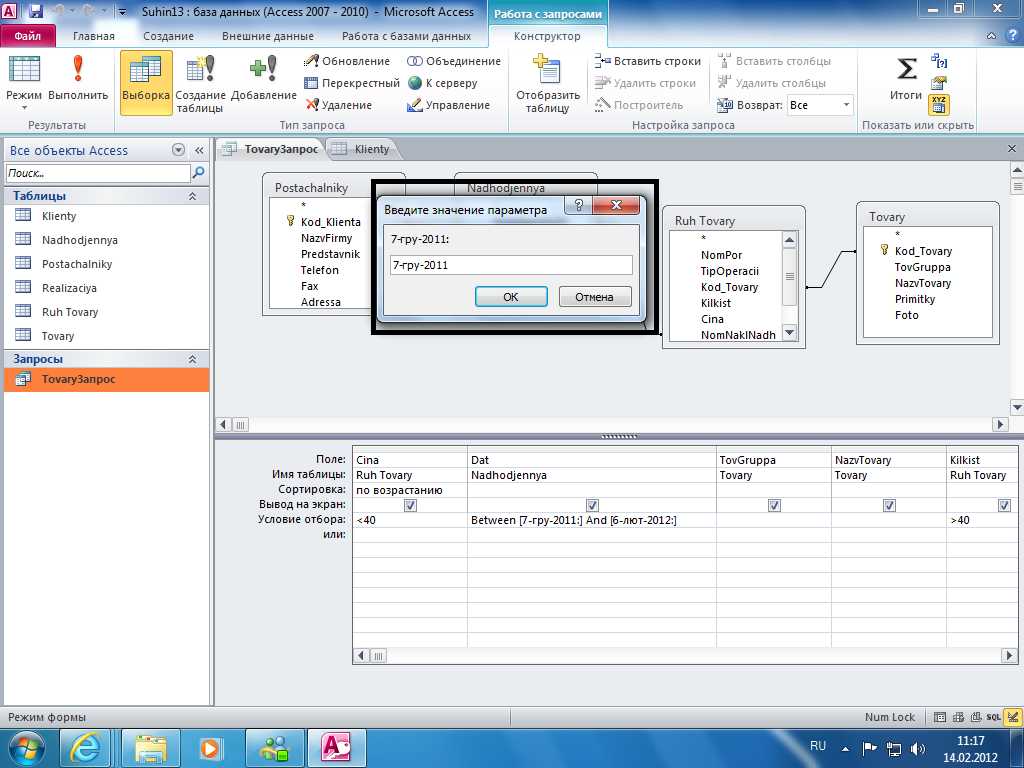Image resolution: width=1024 pixels, height=768 pixels.
Task: Uncheck Вывод на экран for NazvTovary
Action: tap(889, 505)
